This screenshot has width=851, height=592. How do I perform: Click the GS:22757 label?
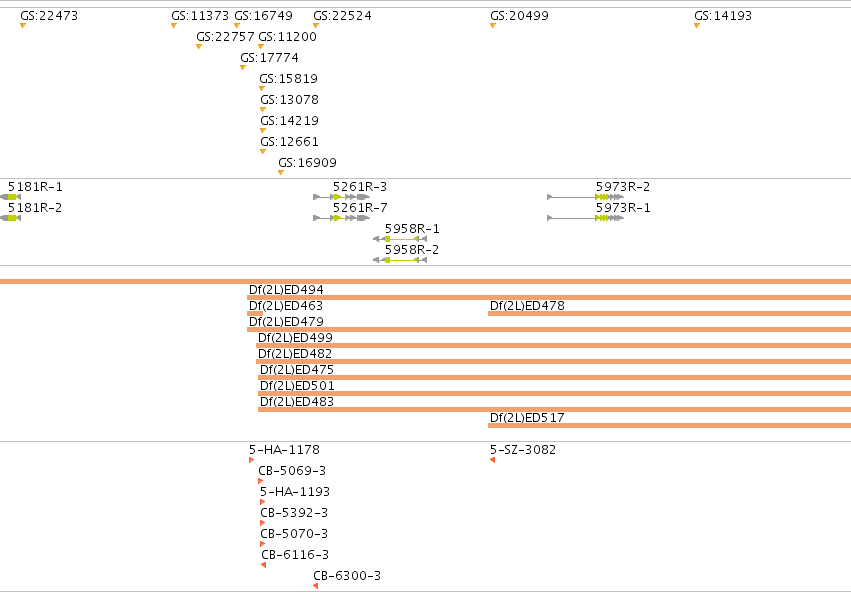click(225, 37)
